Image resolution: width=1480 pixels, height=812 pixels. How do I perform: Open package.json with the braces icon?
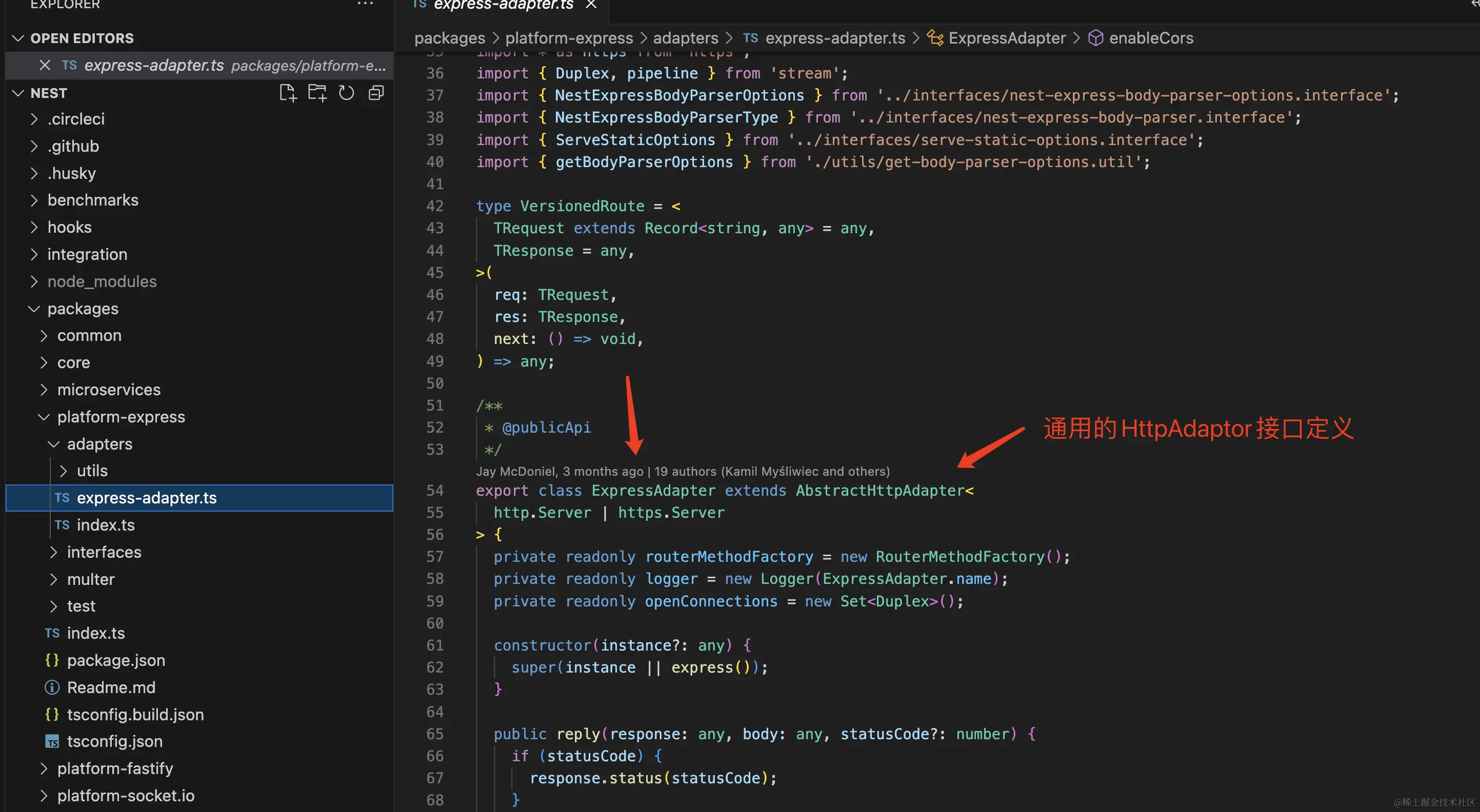coord(52,660)
